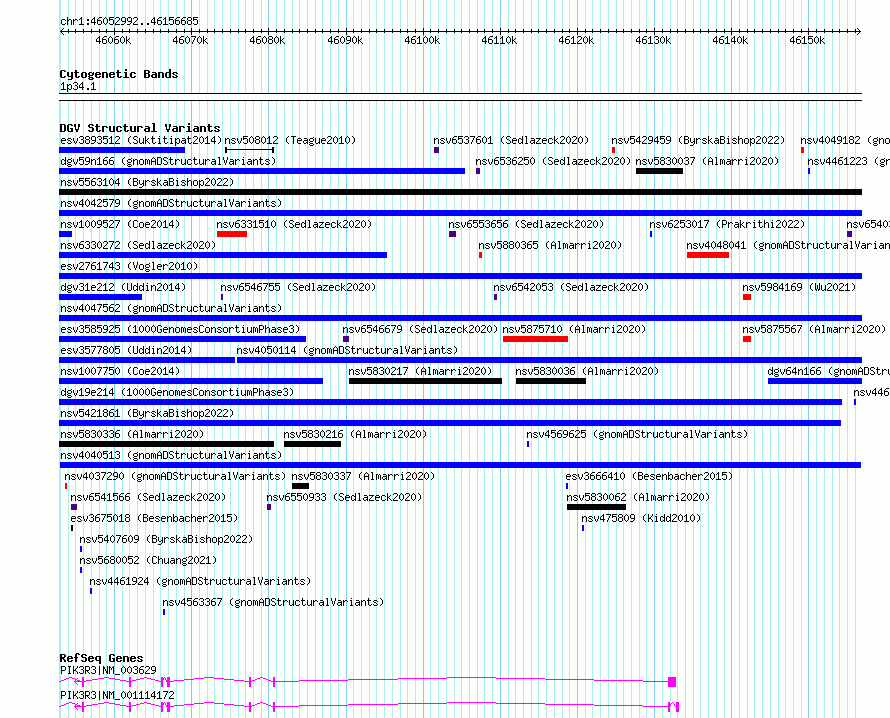This screenshot has height=718, width=890.
Task: Open nsv6537601 (Sedlazeck2020) variant
Action: 511,140
